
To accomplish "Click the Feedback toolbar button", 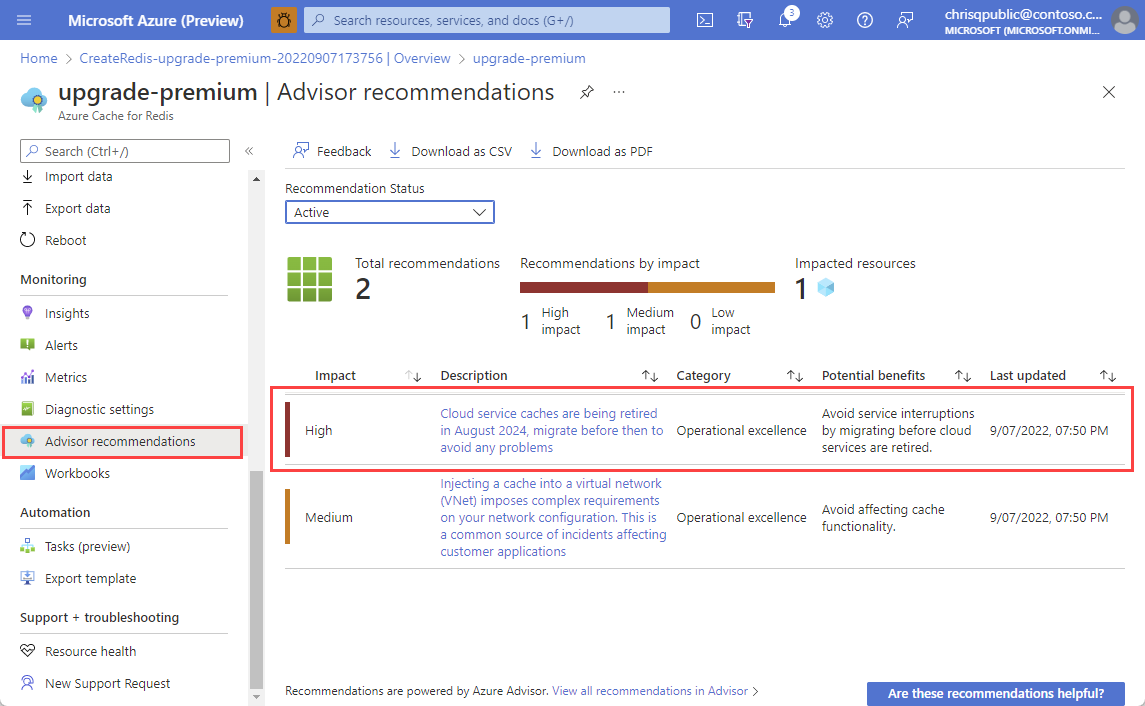I will 332,151.
